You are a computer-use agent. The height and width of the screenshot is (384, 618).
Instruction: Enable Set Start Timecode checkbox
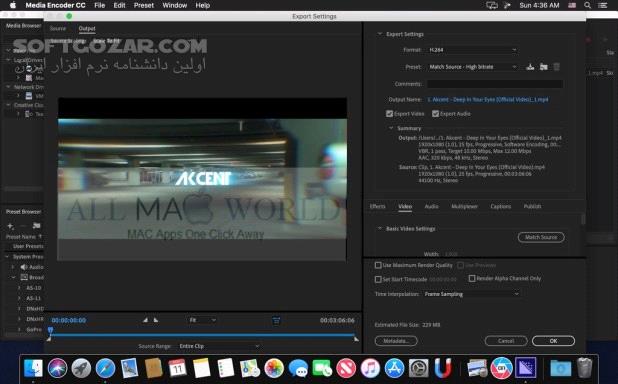click(378, 279)
